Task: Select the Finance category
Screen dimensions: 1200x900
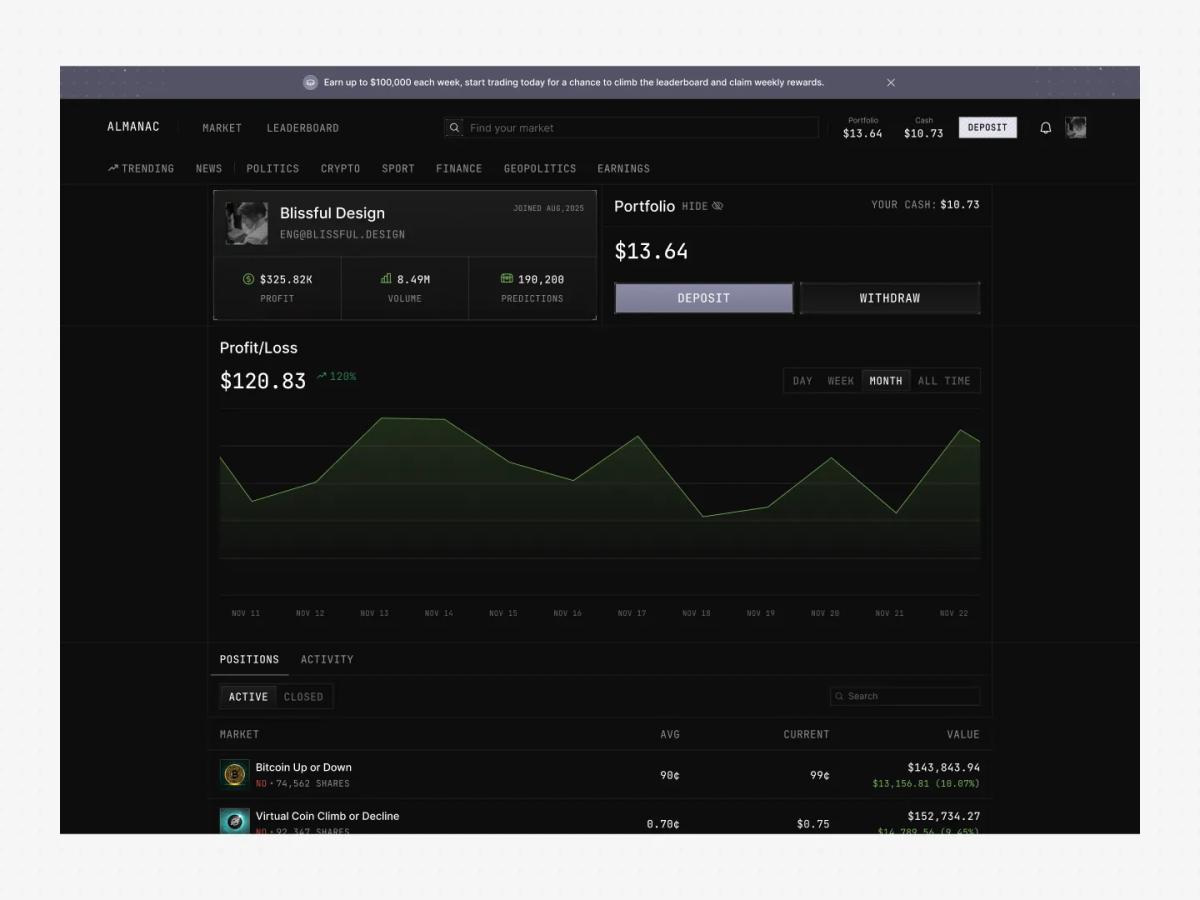Action: (459, 168)
